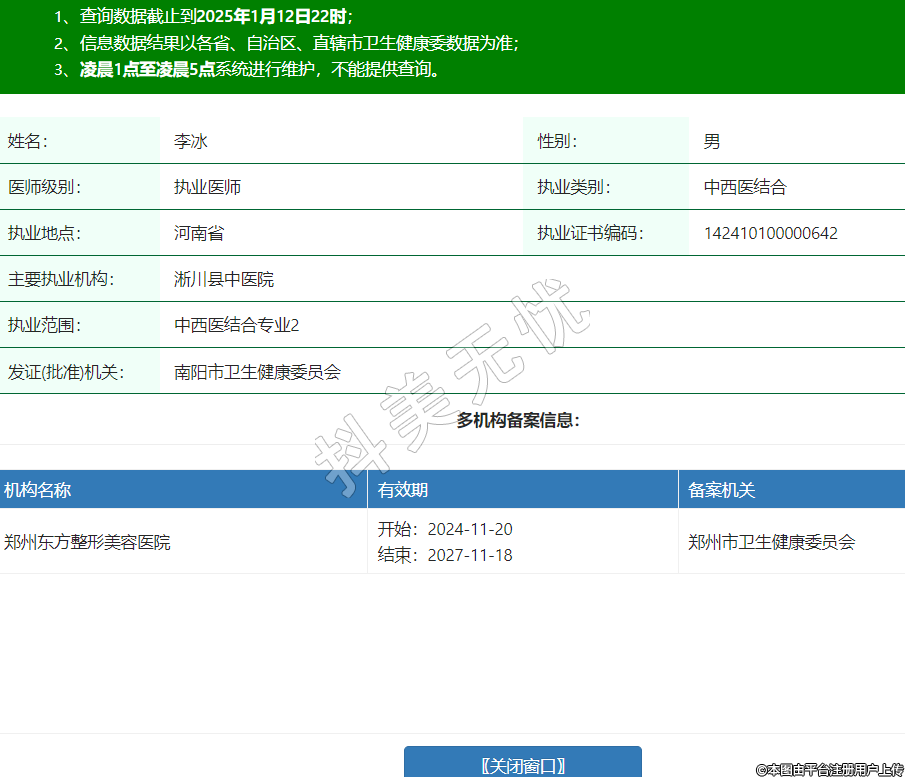This screenshot has height=777, width=905.
Task: Click the end date 2027-11-18
Action: [x=469, y=555]
